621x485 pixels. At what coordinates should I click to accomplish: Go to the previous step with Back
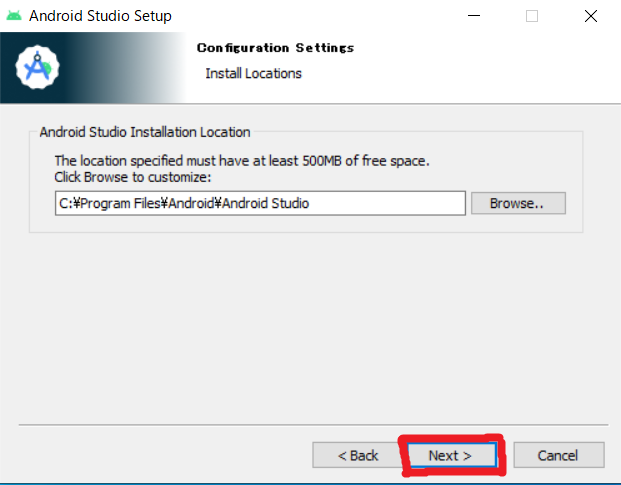(358, 455)
